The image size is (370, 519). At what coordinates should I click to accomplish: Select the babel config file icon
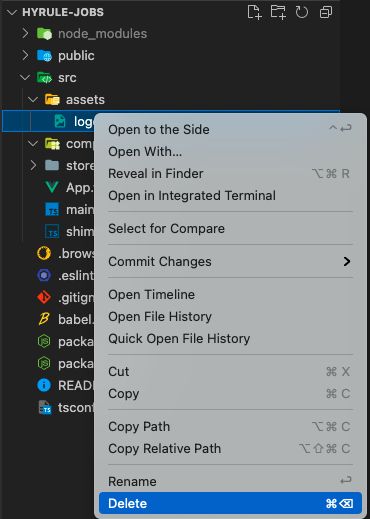(x=44, y=319)
